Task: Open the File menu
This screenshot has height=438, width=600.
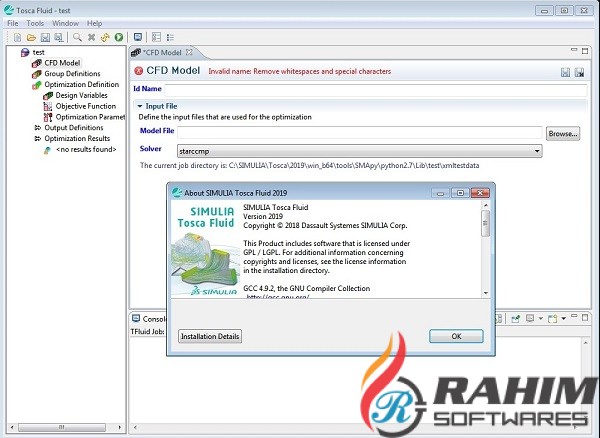Action: click(13, 23)
